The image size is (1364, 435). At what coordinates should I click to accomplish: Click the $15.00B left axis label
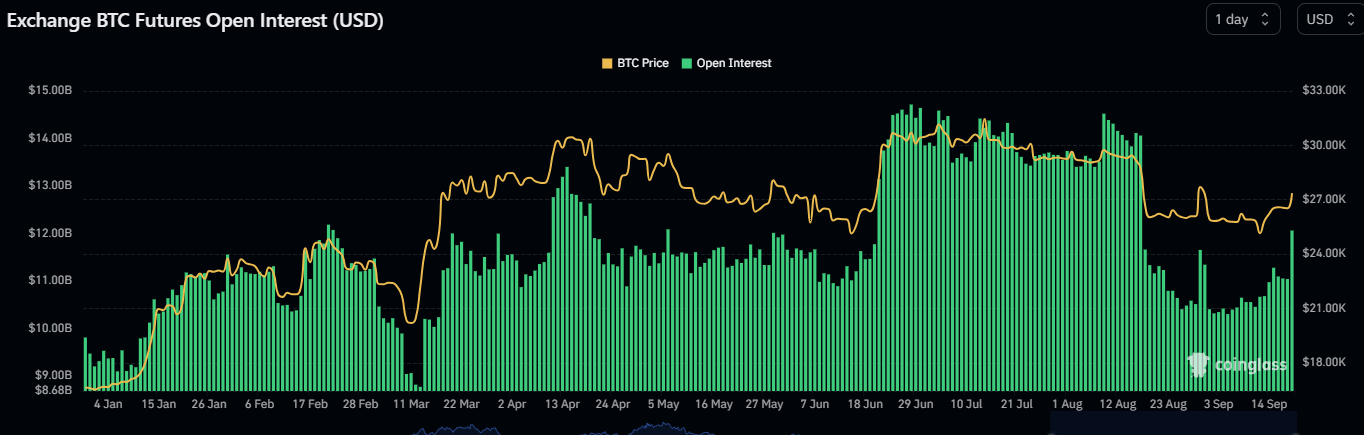click(50, 91)
